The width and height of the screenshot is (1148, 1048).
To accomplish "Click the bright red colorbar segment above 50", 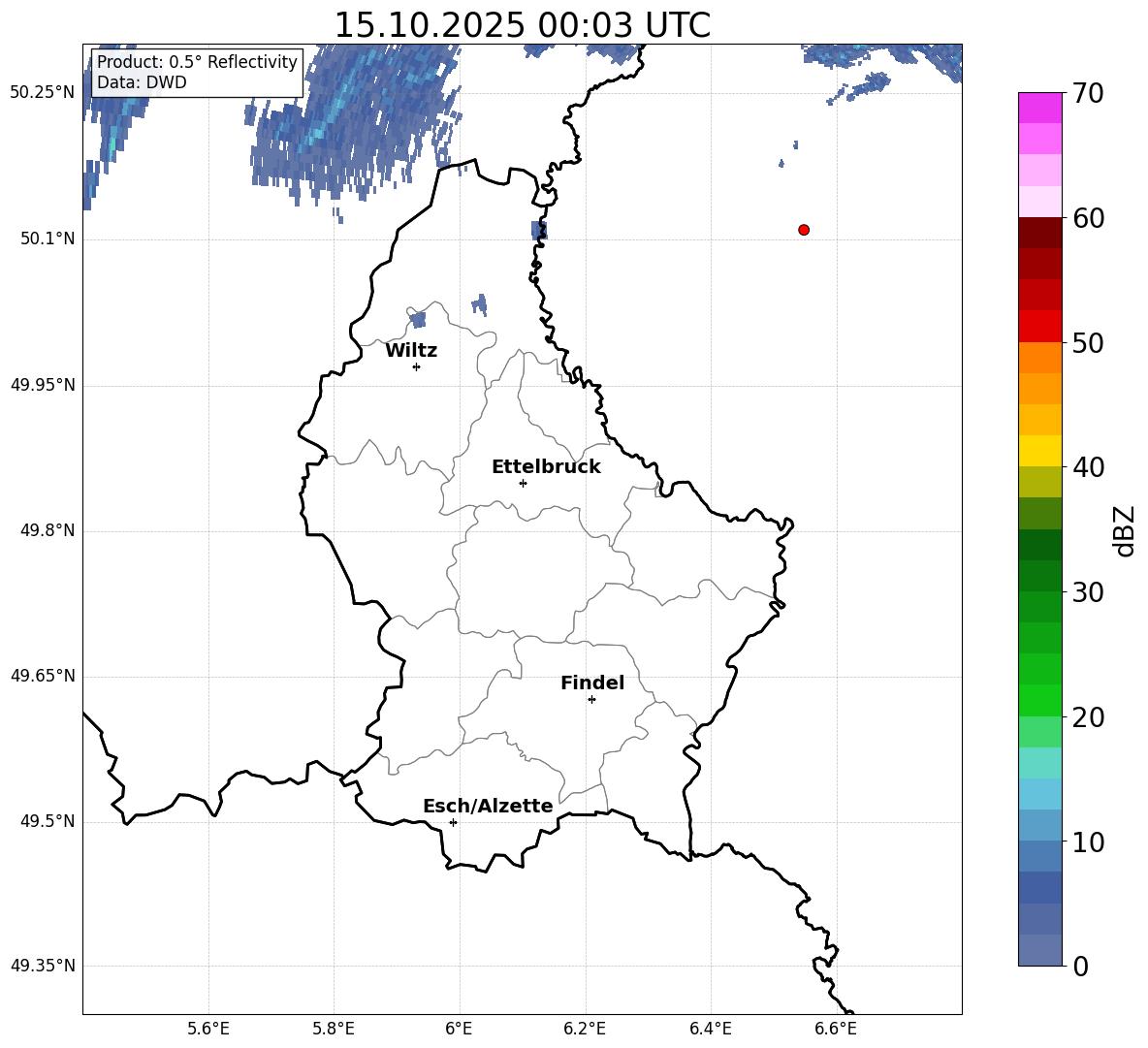I will 1039,327.
